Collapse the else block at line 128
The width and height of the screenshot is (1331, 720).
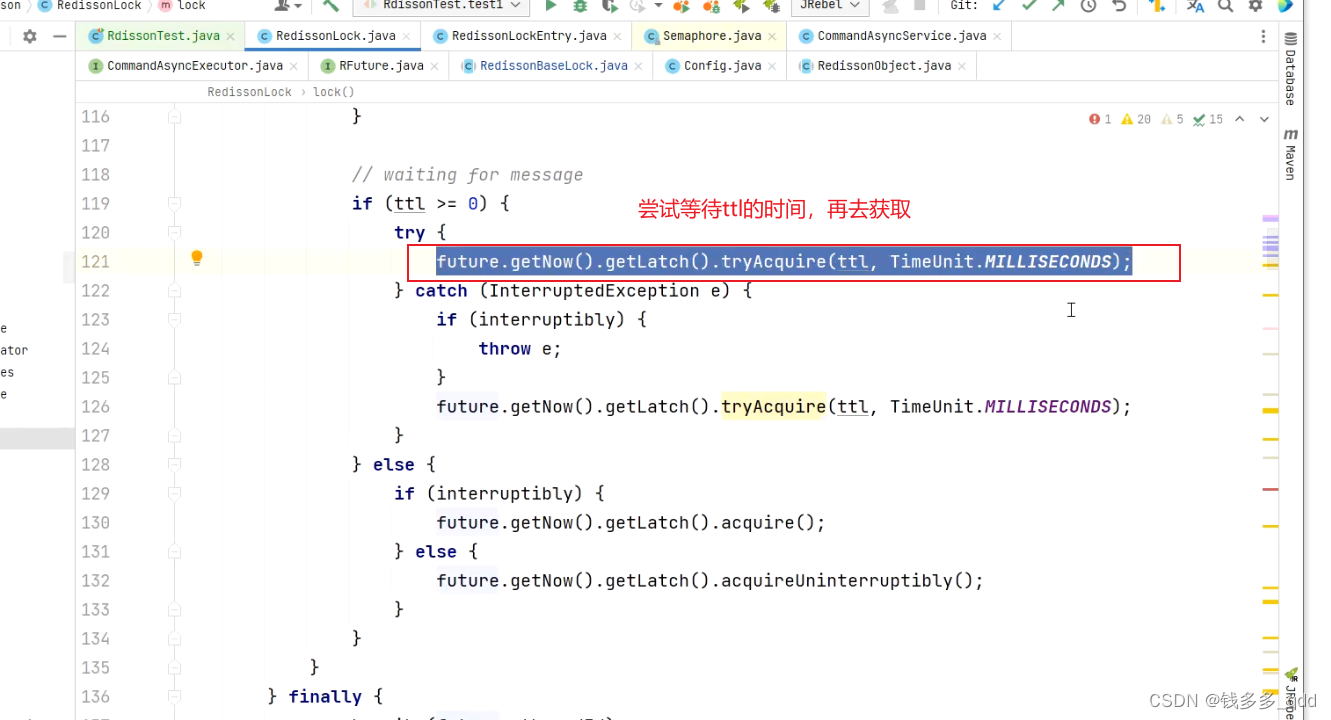click(174, 464)
